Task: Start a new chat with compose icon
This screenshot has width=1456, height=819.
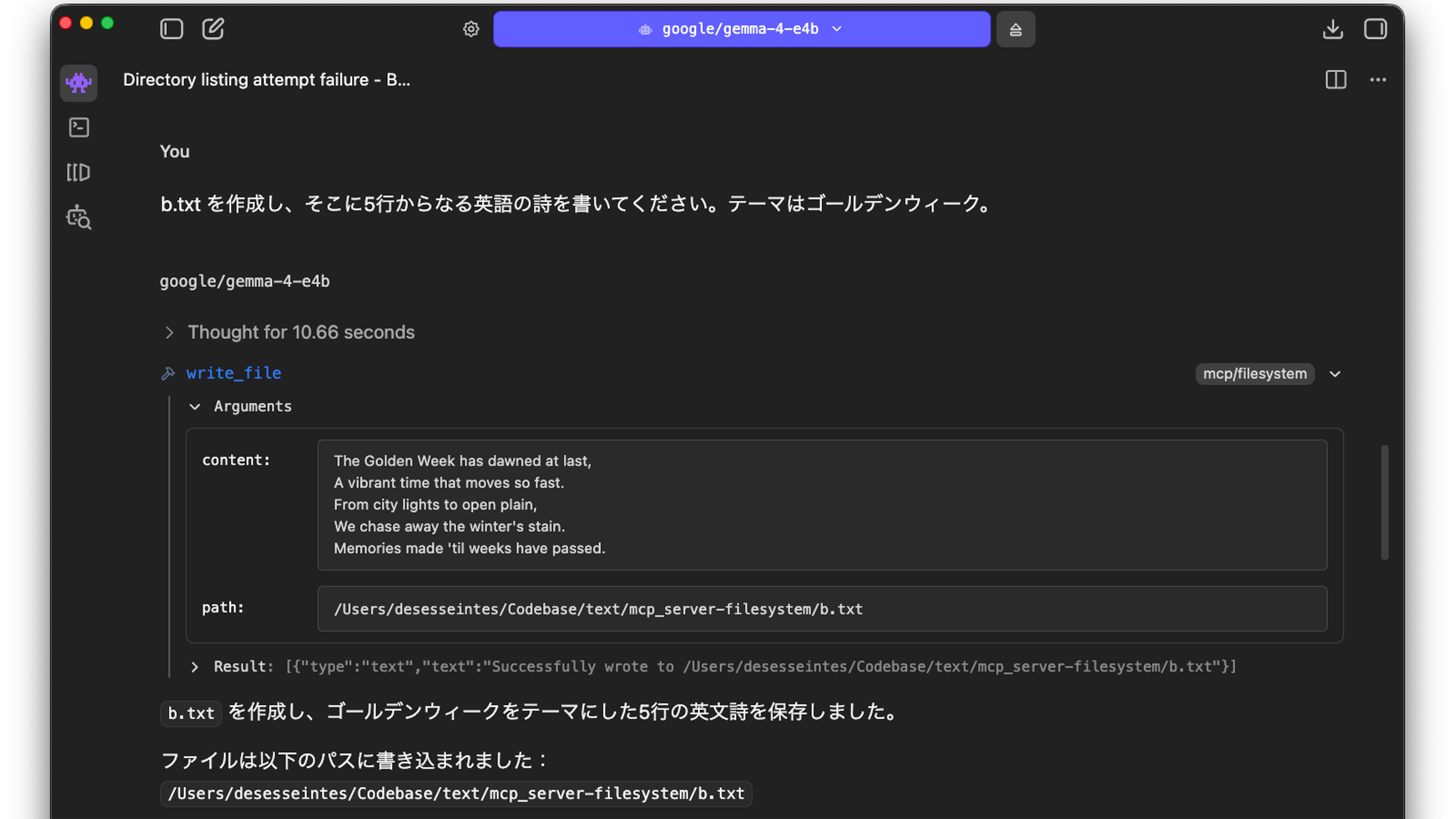Action: coord(213,29)
